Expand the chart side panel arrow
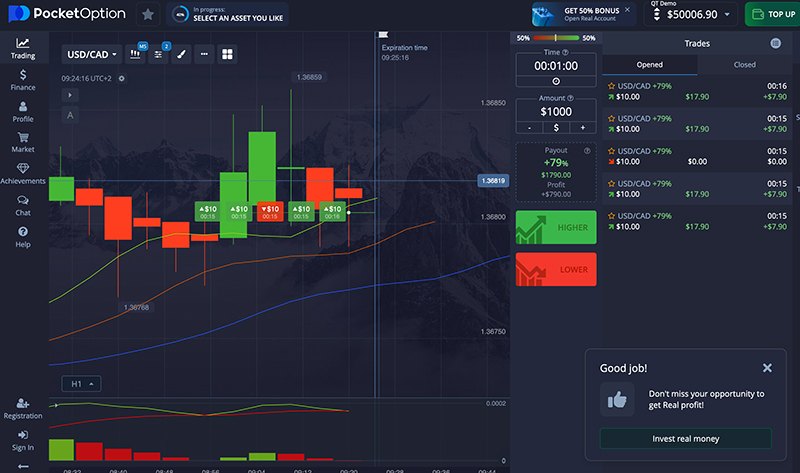This screenshot has width=800, height=473. click(70, 95)
